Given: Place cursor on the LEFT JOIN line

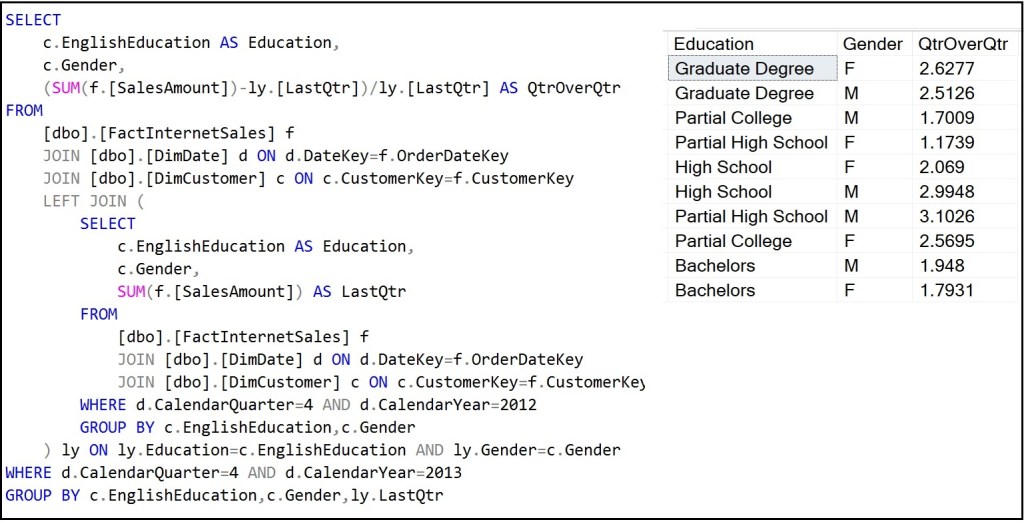Looking at the screenshot, I should pyautogui.click(x=99, y=201).
